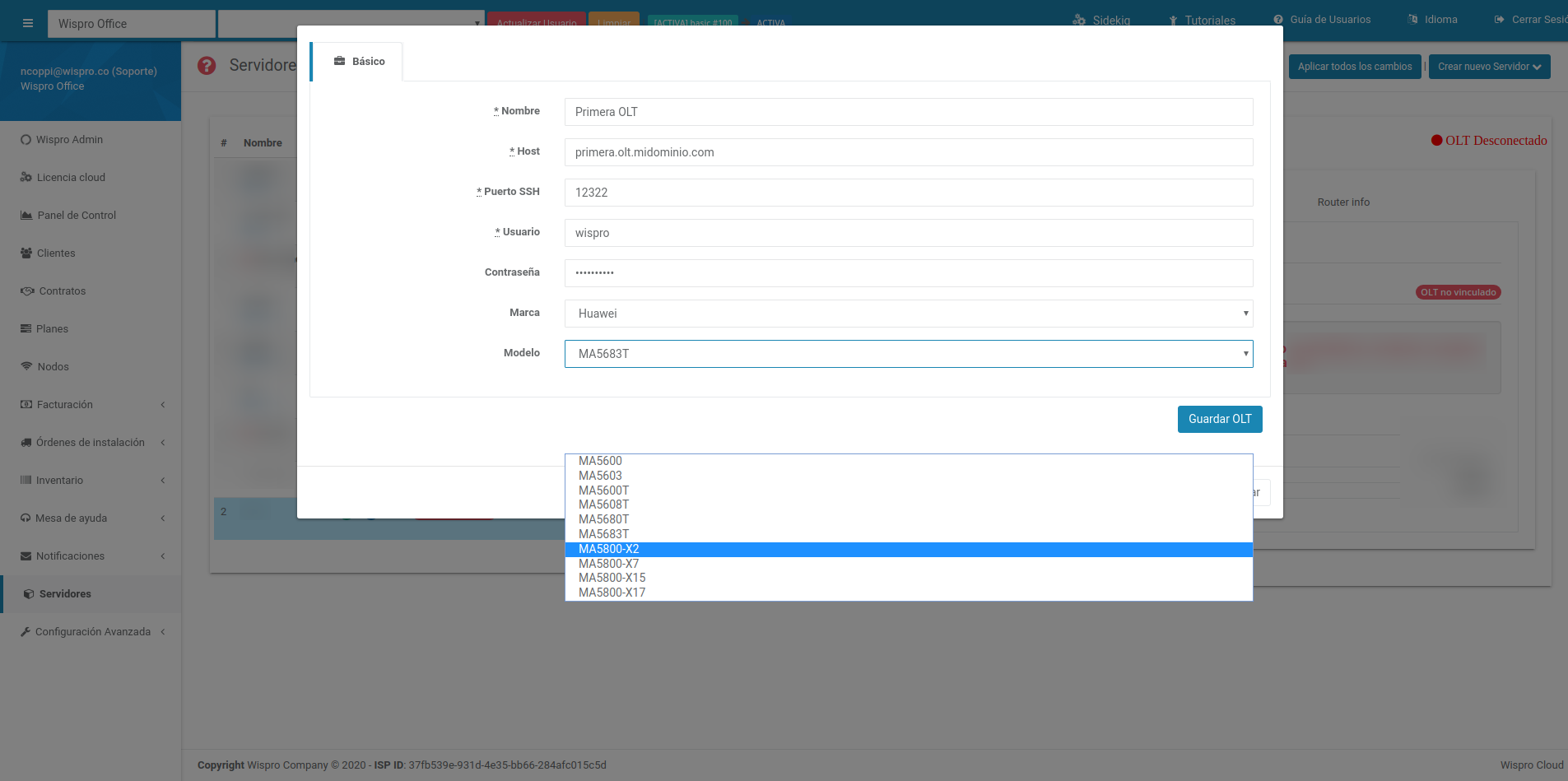1568x781 pixels.
Task: Click the Puerto SSH field with 12322
Action: (x=909, y=193)
